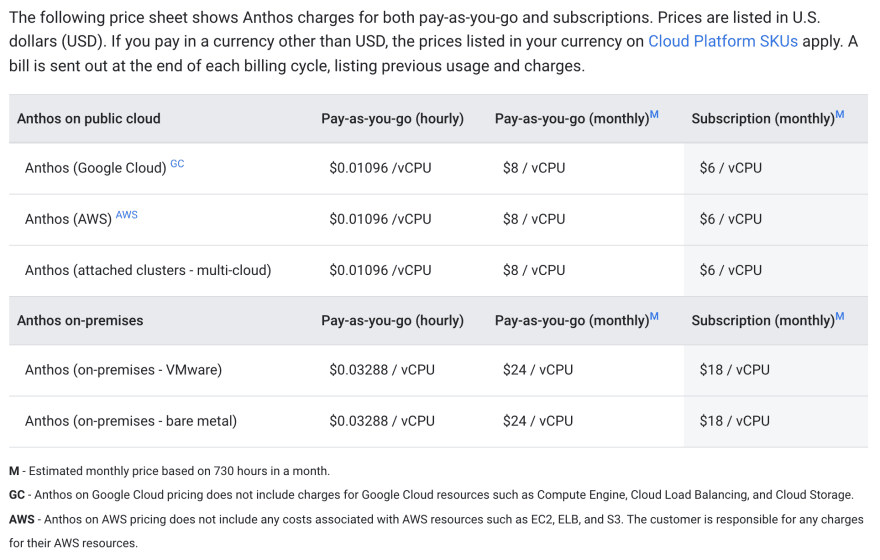Click Google Cloud monthly price $8 / vCPU
Viewport: 880px width, 560px height.
(x=534, y=168)
